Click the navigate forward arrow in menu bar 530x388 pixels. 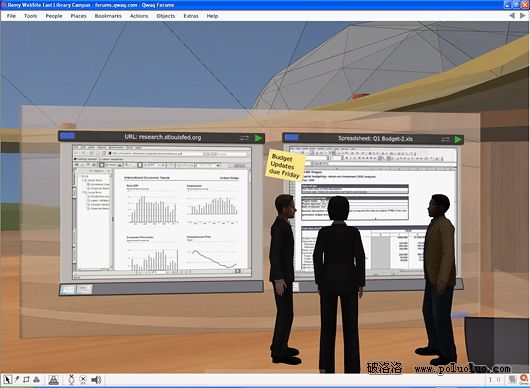click(x=523, y=16)
